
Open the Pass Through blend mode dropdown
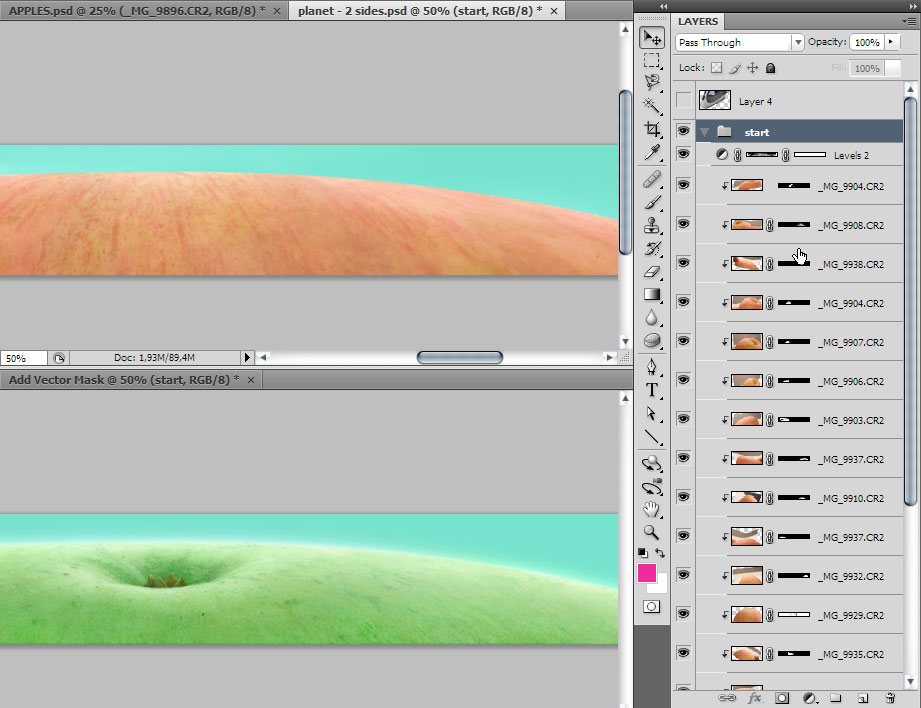(x=740, y=43)
